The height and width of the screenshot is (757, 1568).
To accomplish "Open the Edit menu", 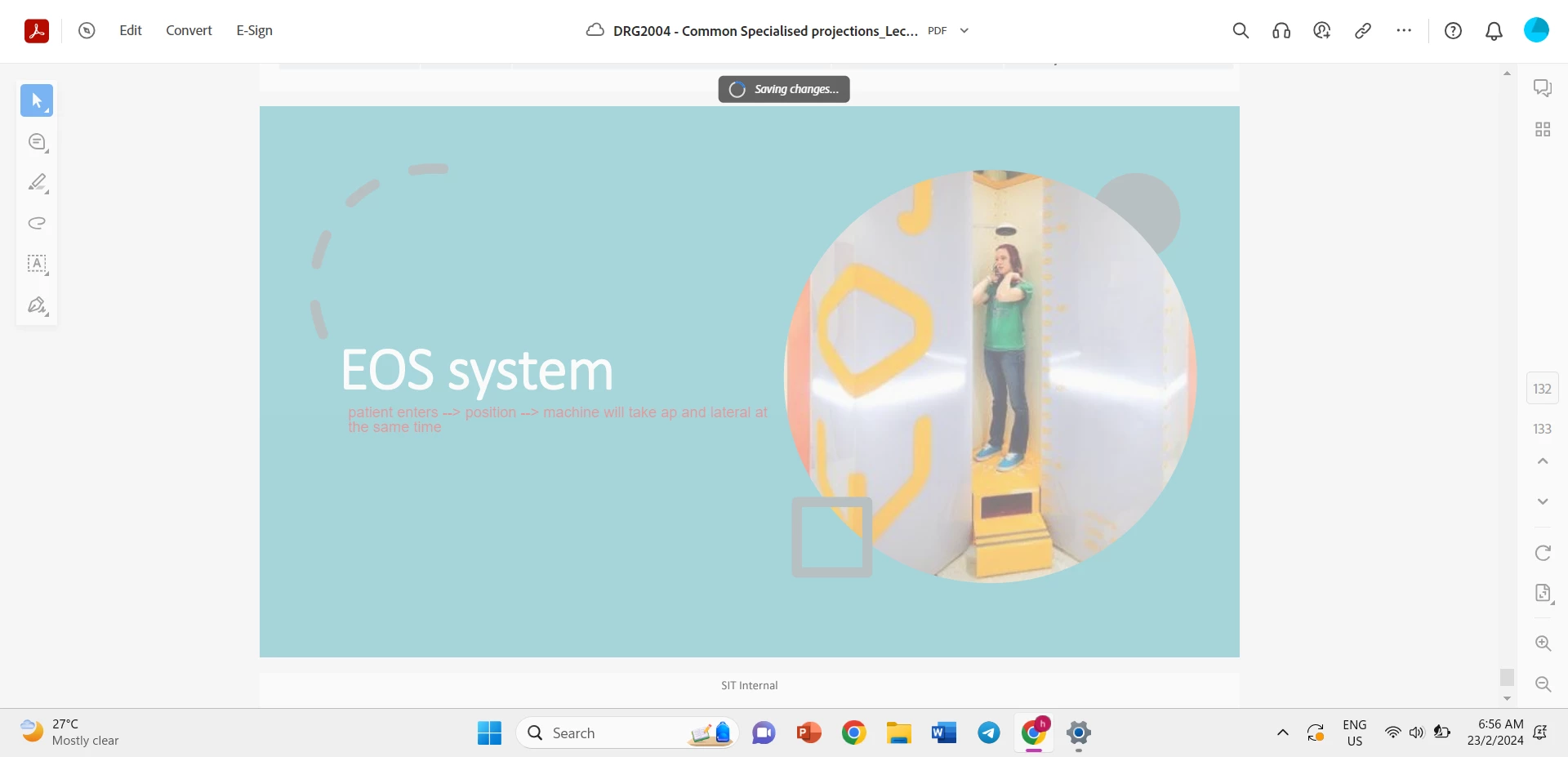I will point(131,30).
